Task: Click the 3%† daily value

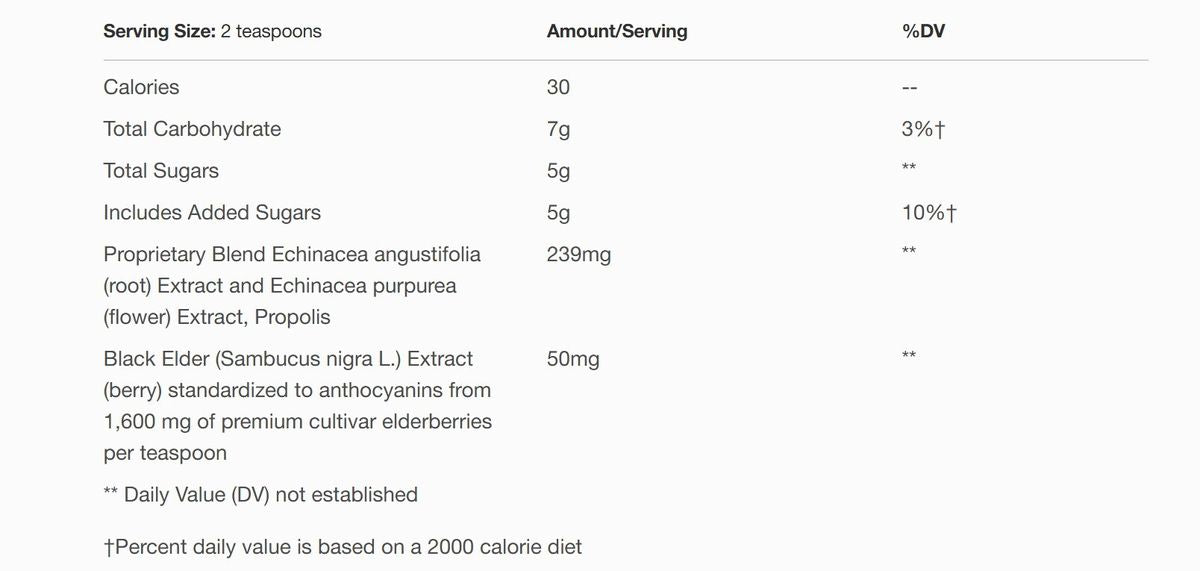Action: (923, 129)
